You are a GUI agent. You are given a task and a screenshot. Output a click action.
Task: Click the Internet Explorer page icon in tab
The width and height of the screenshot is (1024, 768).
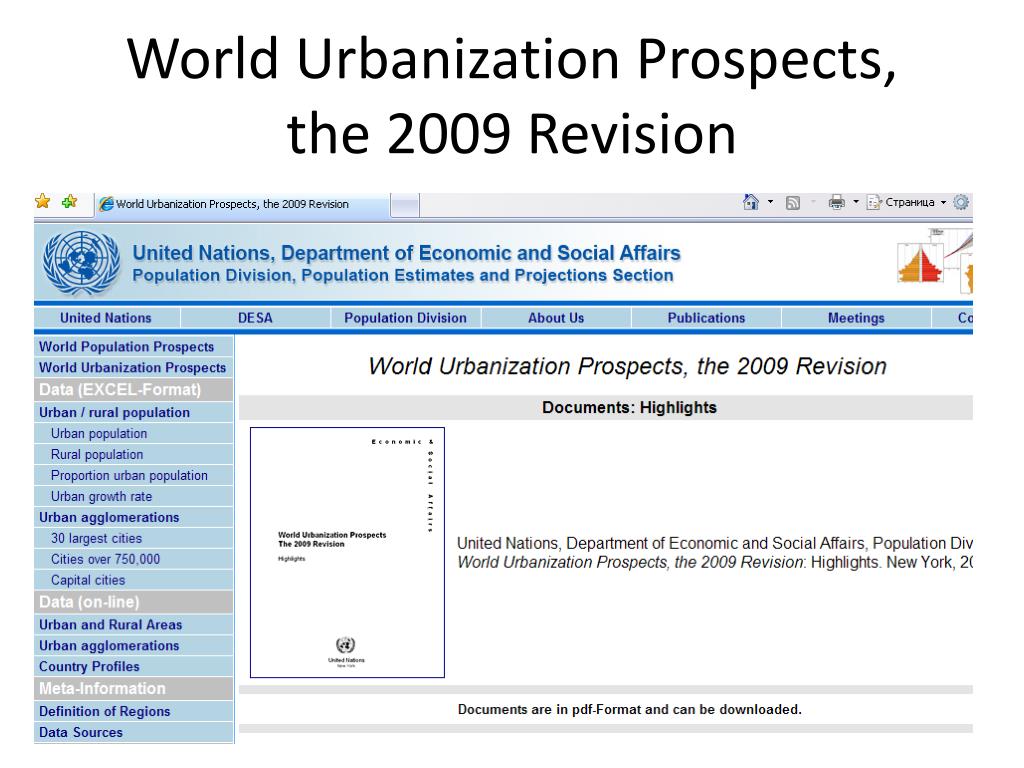tap(106, 204)
